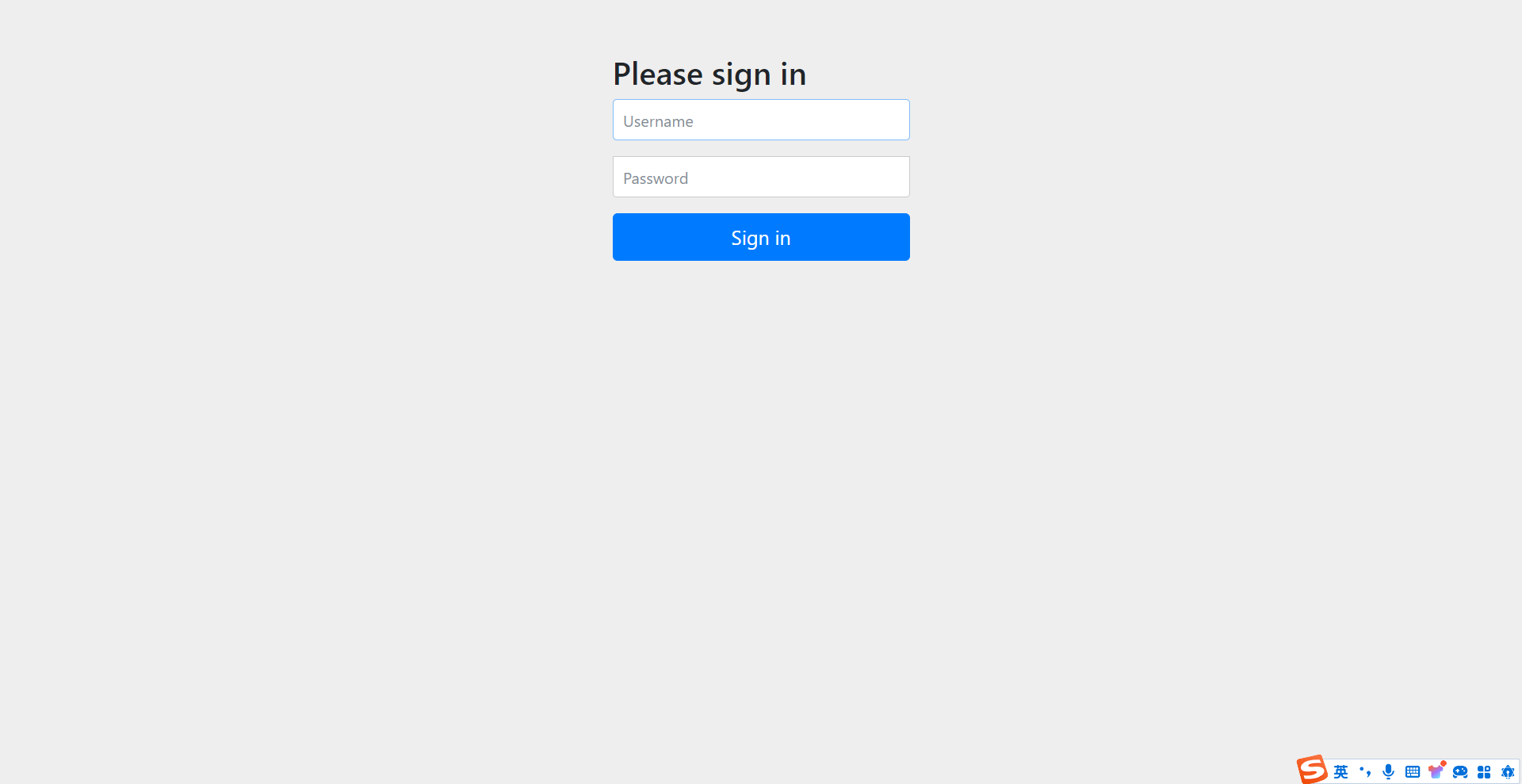Place cursor on Password placeholder text
The image size is (1522, 784).
click(x=656, y=178)
